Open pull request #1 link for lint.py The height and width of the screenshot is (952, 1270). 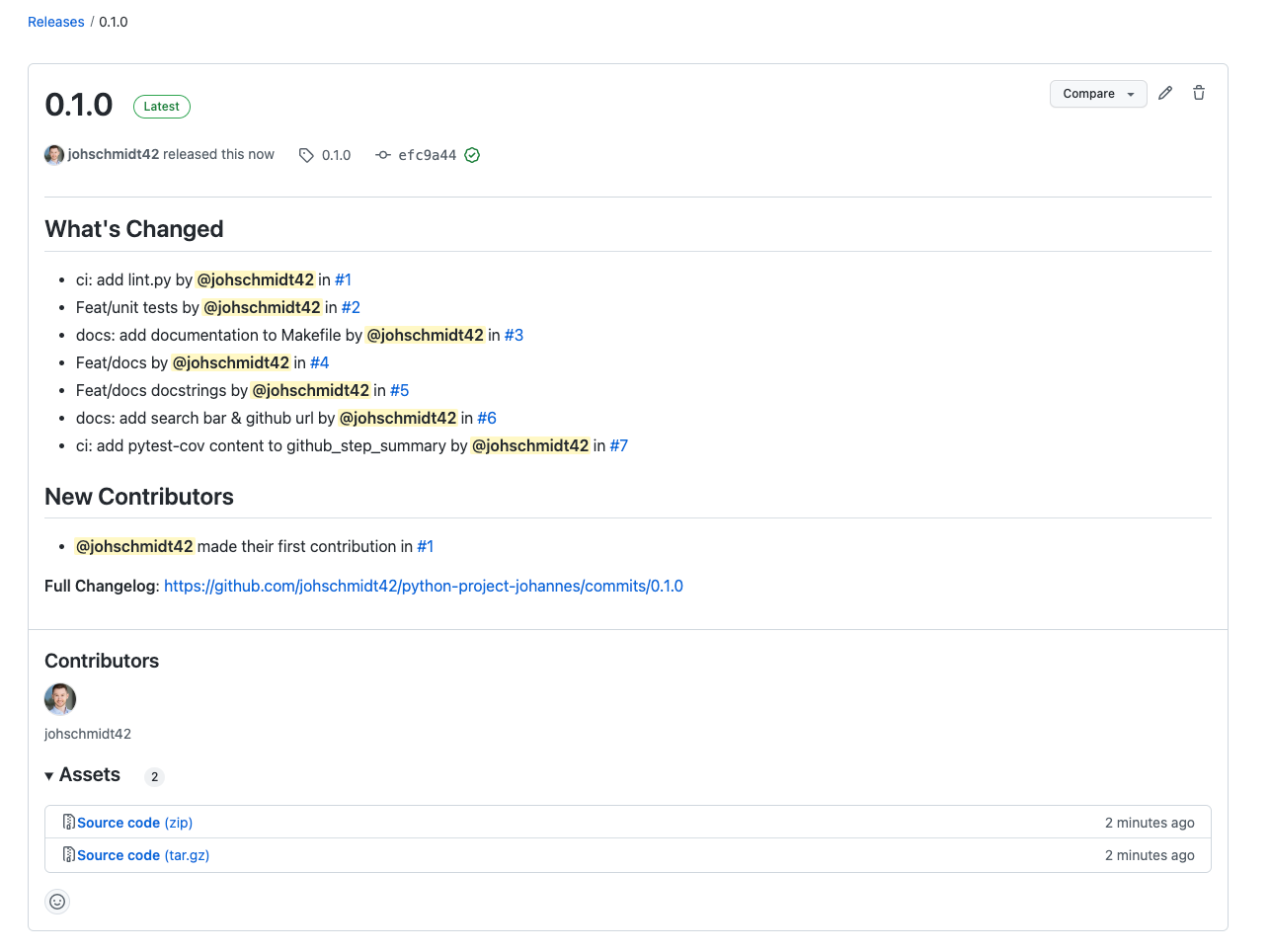click(343, 279)
